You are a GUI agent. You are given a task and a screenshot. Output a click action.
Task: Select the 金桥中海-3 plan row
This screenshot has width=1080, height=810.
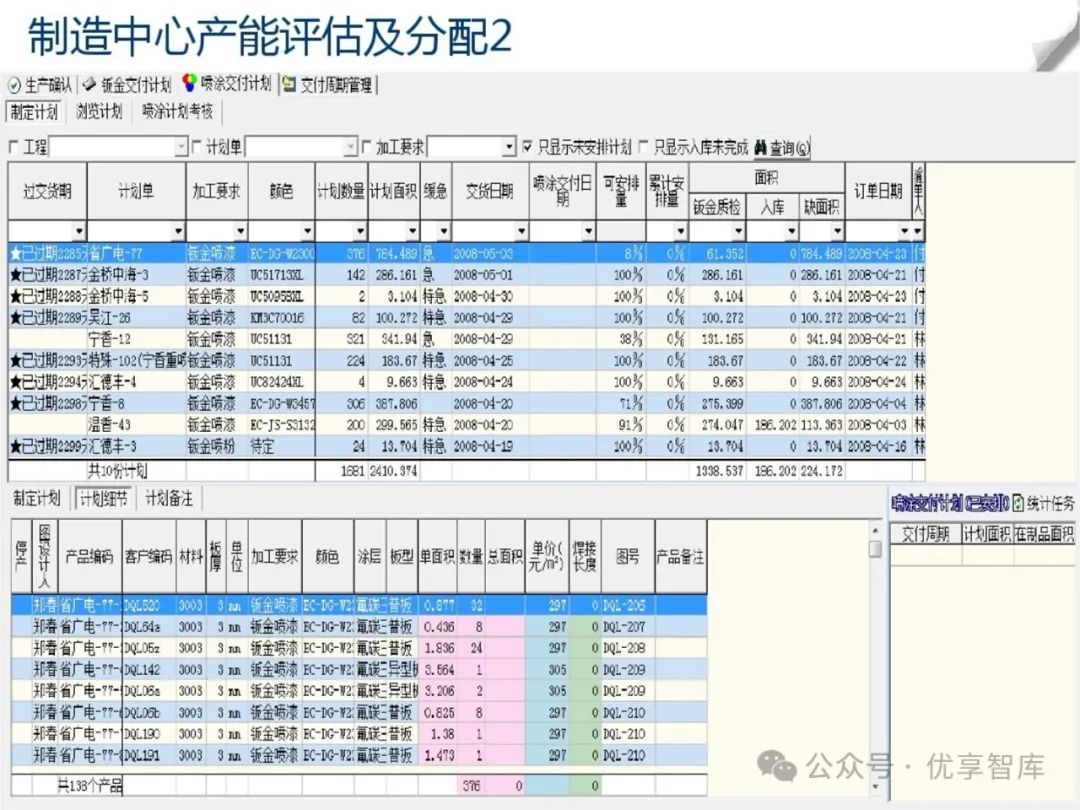[x=466, y=275]
